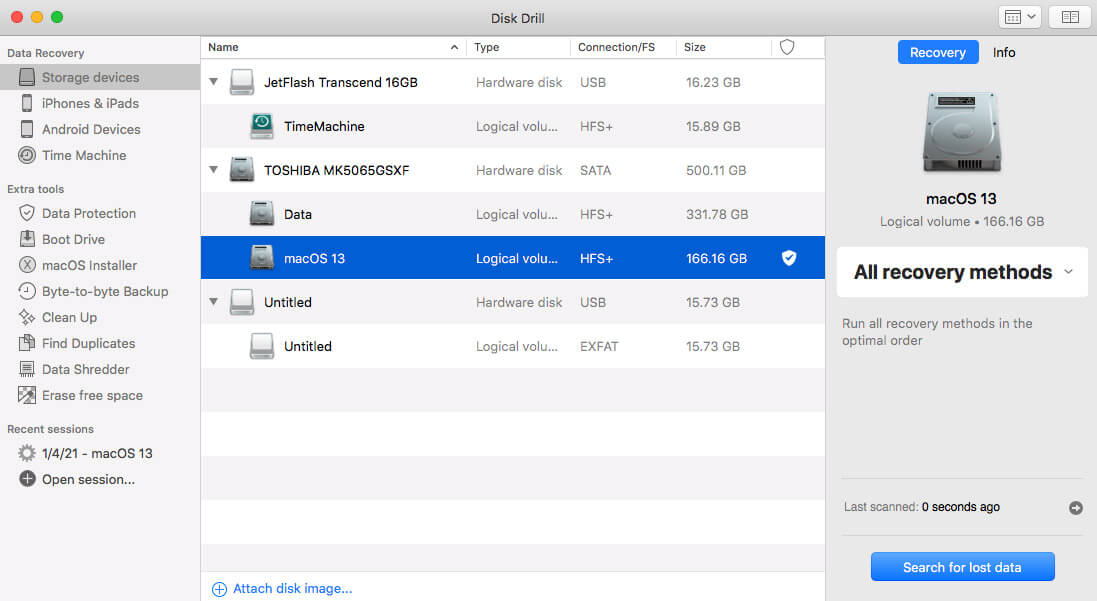This screenshot has width=1097, height=601.
Task: Open the macOS Installer tool
Action: tap(89, 265)
